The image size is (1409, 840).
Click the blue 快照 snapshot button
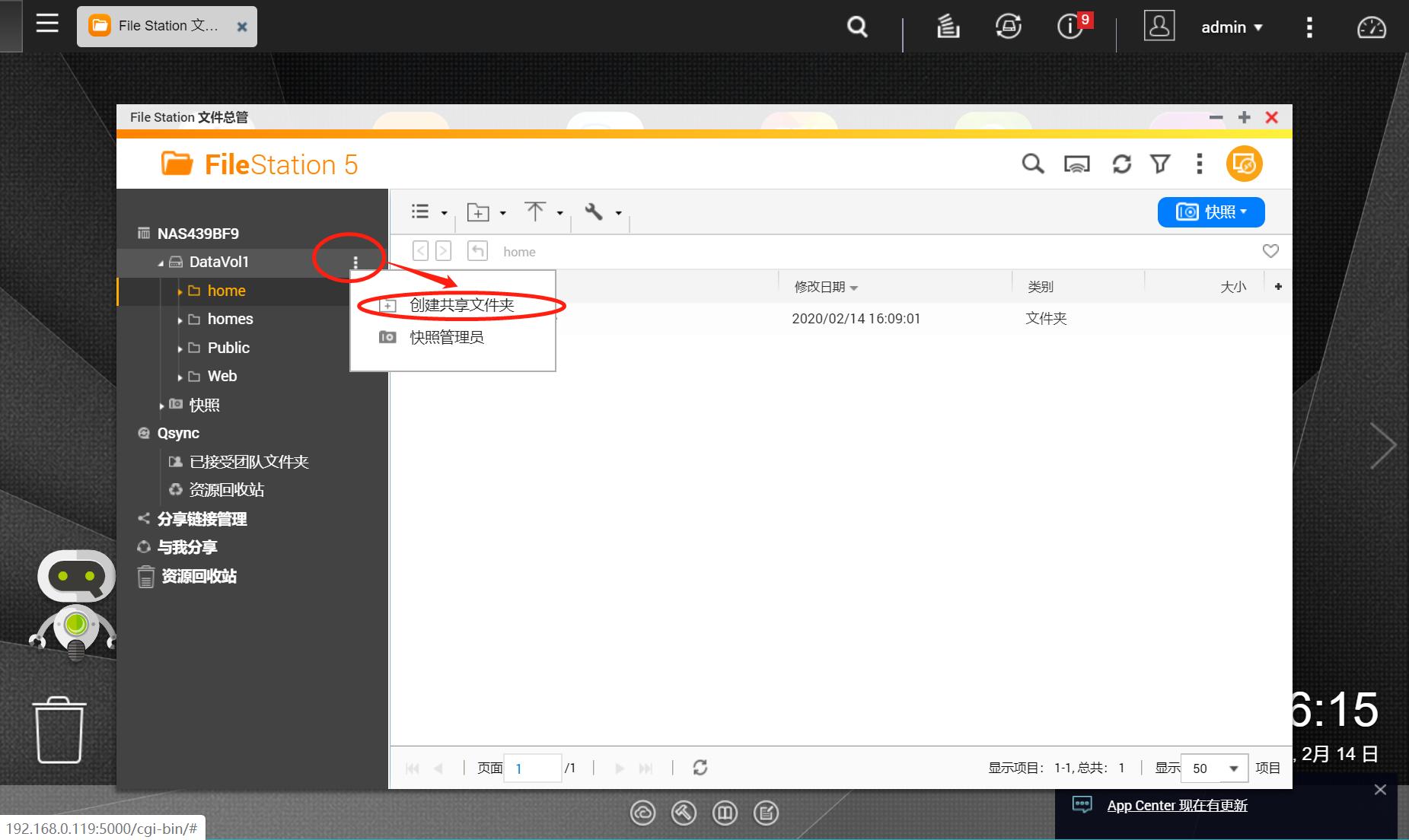[1210, 212]
